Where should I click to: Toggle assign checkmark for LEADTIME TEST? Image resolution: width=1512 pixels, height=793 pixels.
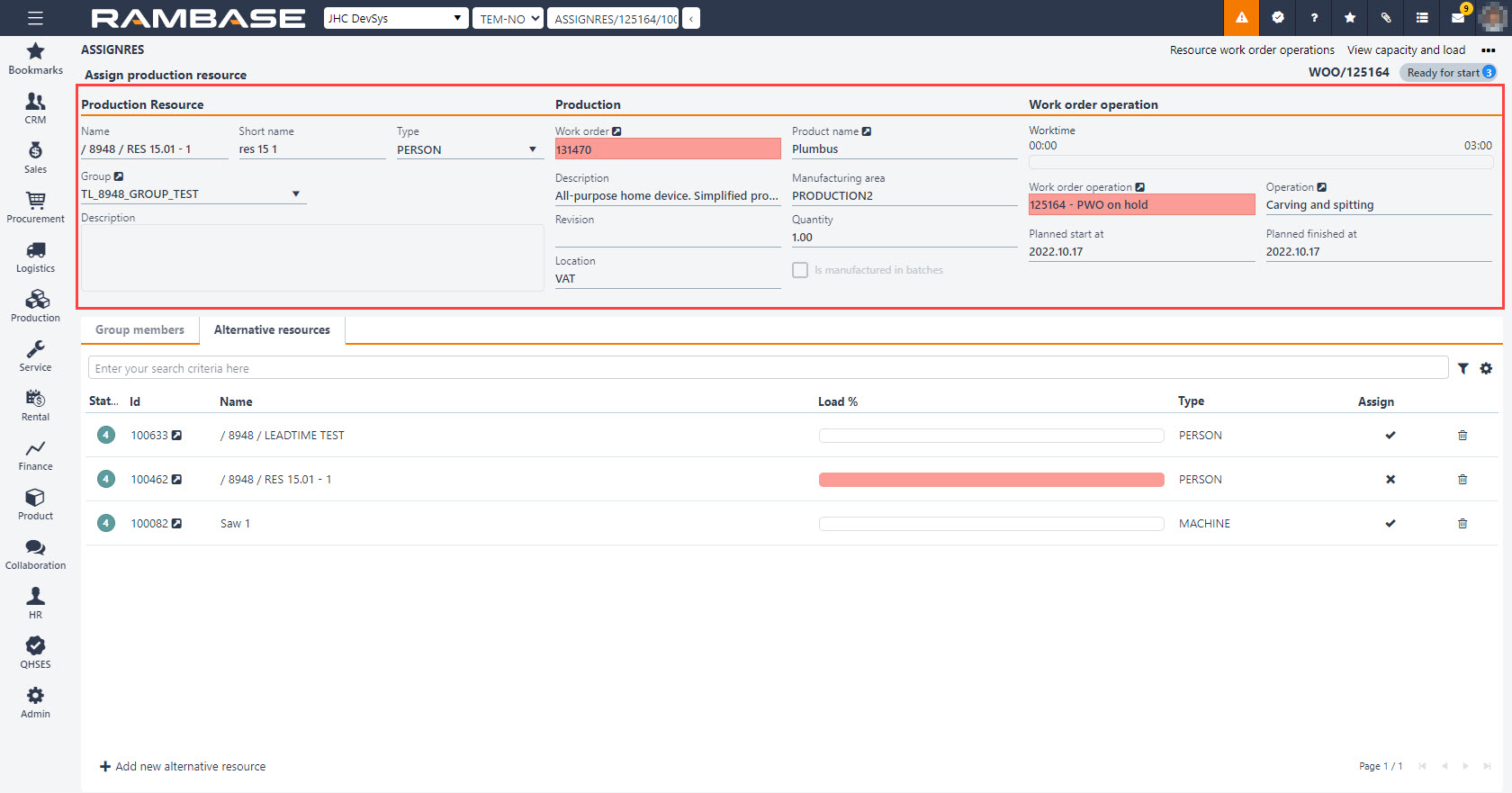[1390, 436]
